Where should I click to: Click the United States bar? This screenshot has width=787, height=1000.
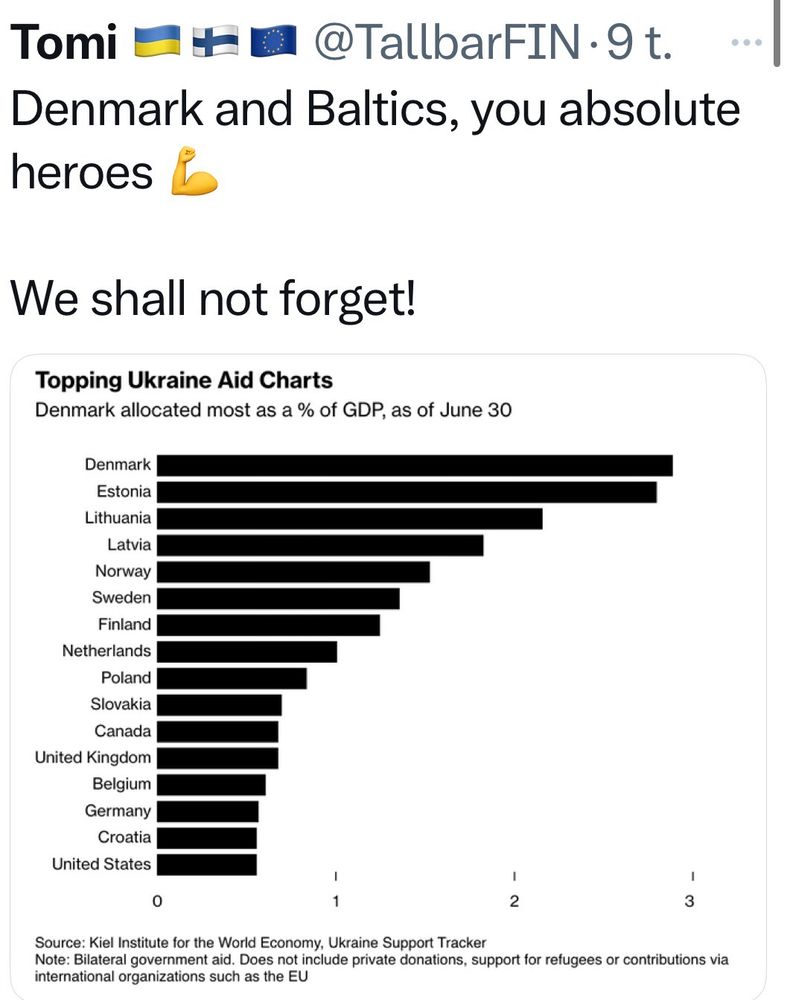(207, 864)
